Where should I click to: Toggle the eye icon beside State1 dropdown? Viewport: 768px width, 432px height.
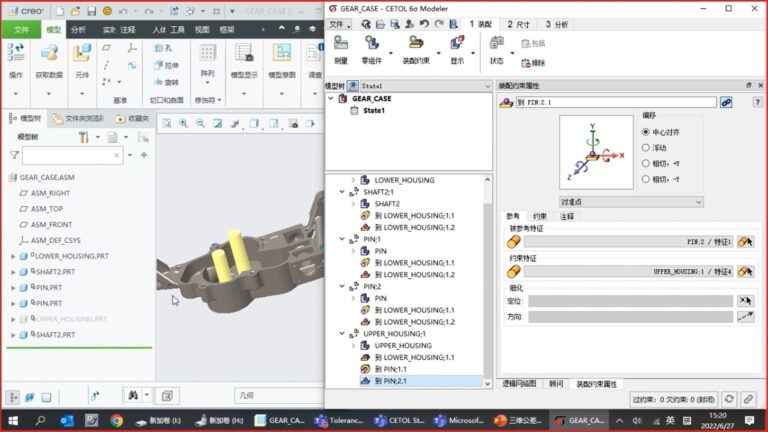click(353, 86)
